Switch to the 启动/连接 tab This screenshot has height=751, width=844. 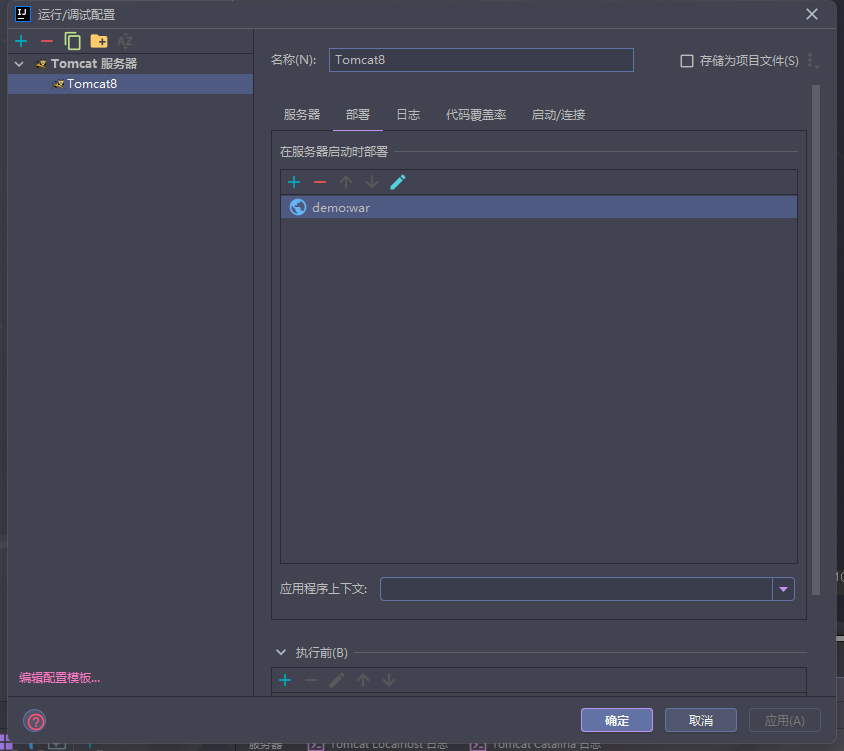point(558,115)
